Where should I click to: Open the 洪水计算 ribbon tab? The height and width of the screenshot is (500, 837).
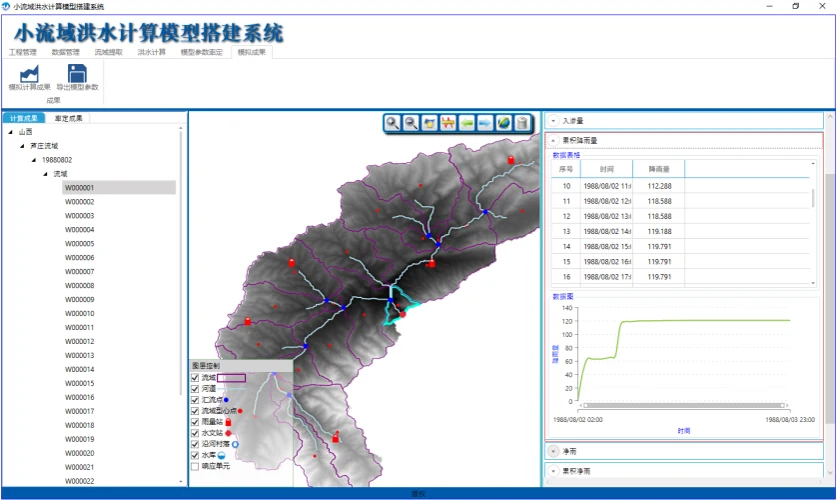[152, 52]
